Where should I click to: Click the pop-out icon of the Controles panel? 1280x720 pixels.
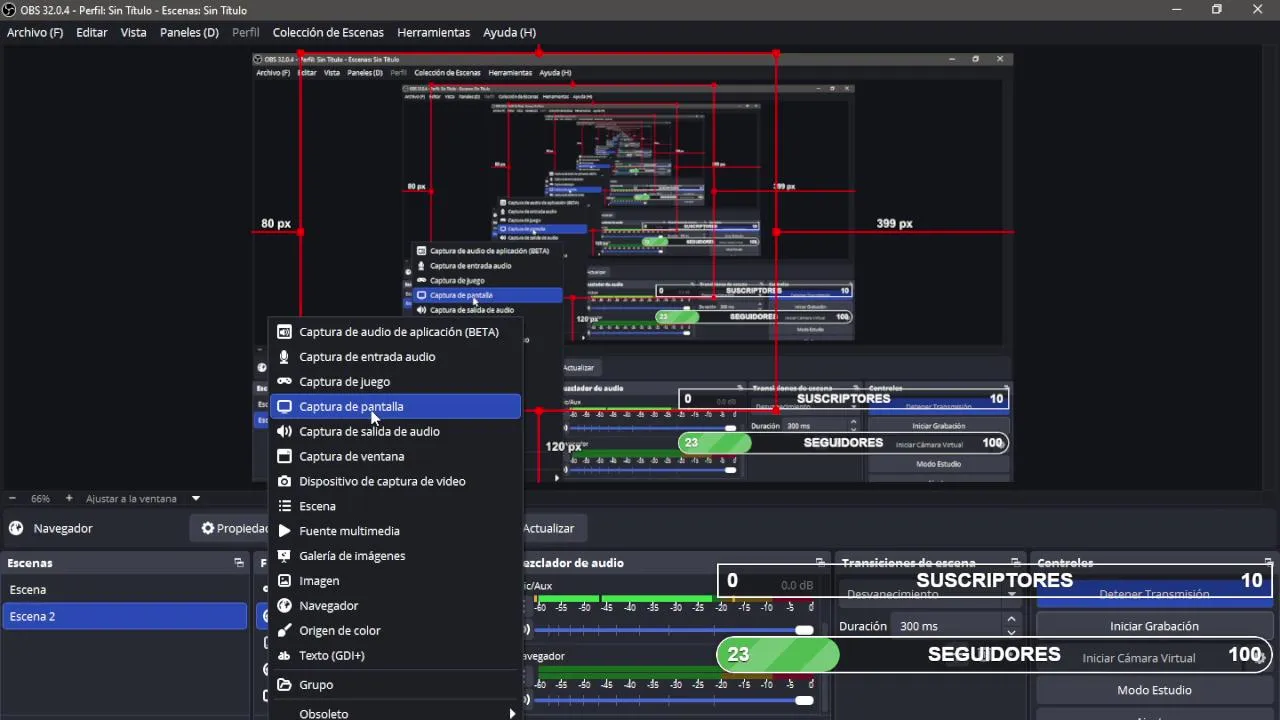pyautogui.click(x=1269, y=563)
